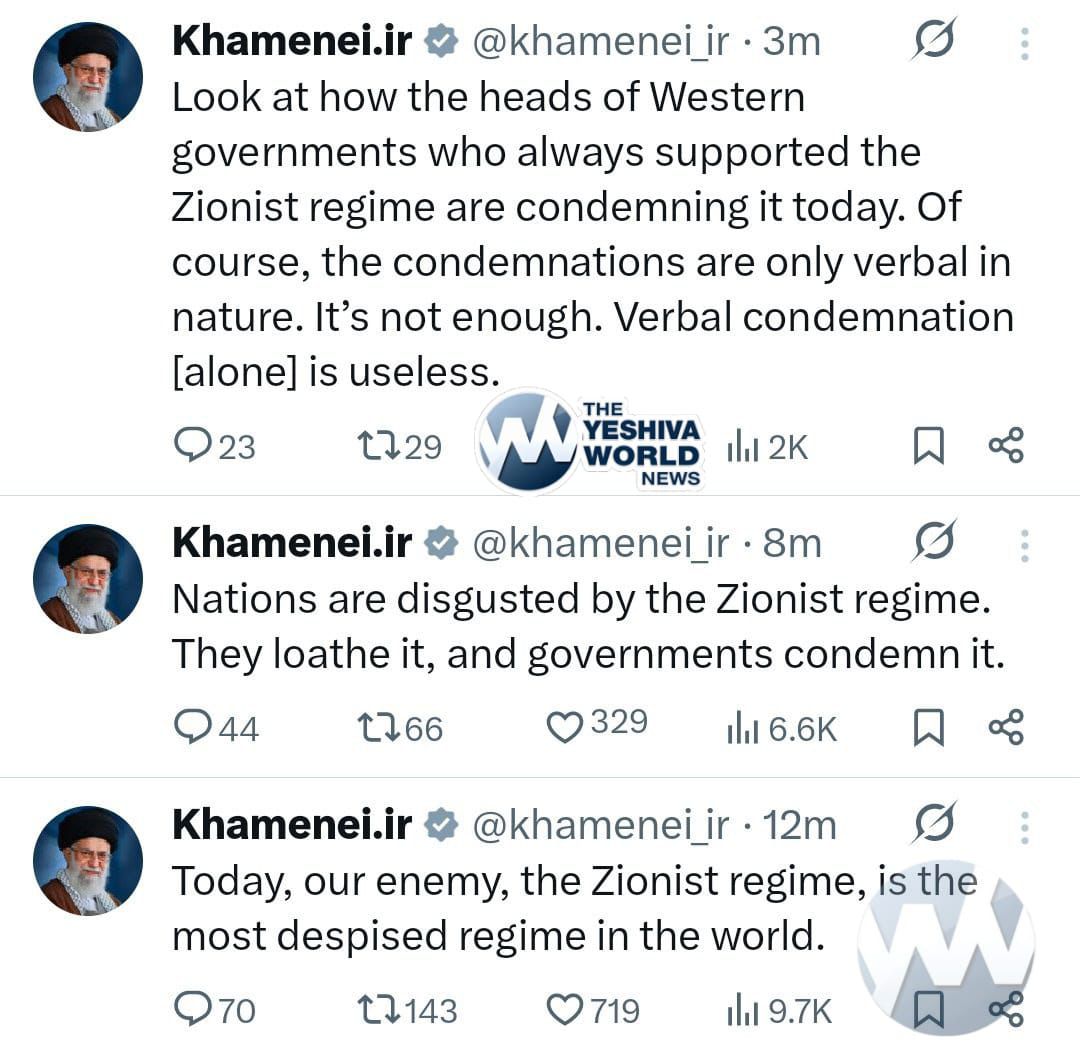Click the 12m timestamp on the bottom tweet
Viewport: 1080px width, 1052px height.
(799, 825)
